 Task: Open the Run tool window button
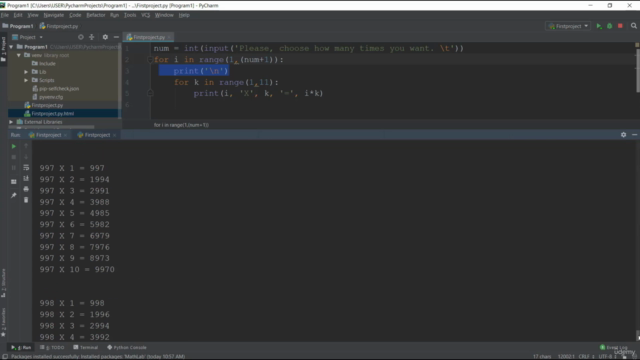tap(21, 347)
